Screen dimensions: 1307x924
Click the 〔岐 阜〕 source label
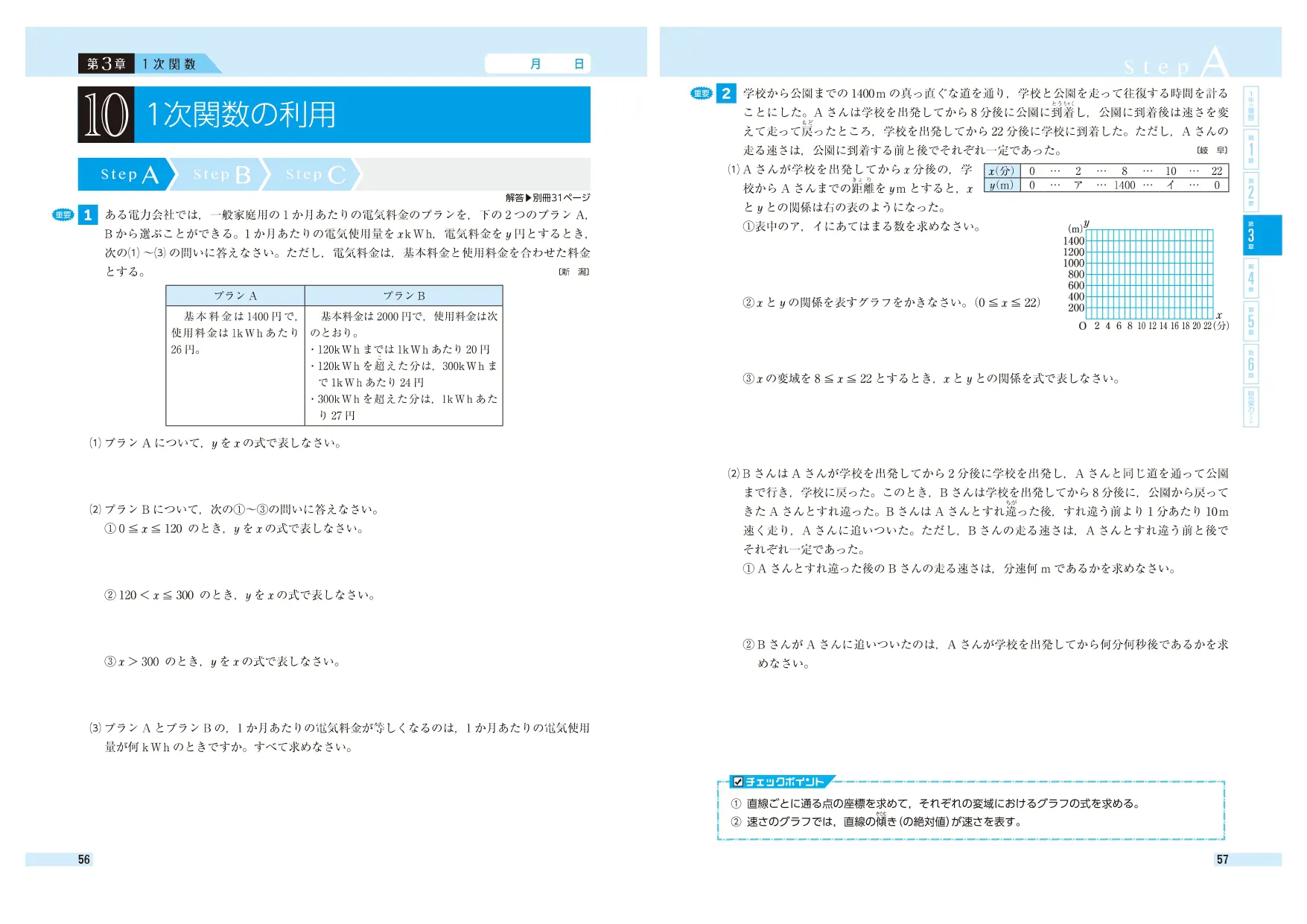(1212, 150)
